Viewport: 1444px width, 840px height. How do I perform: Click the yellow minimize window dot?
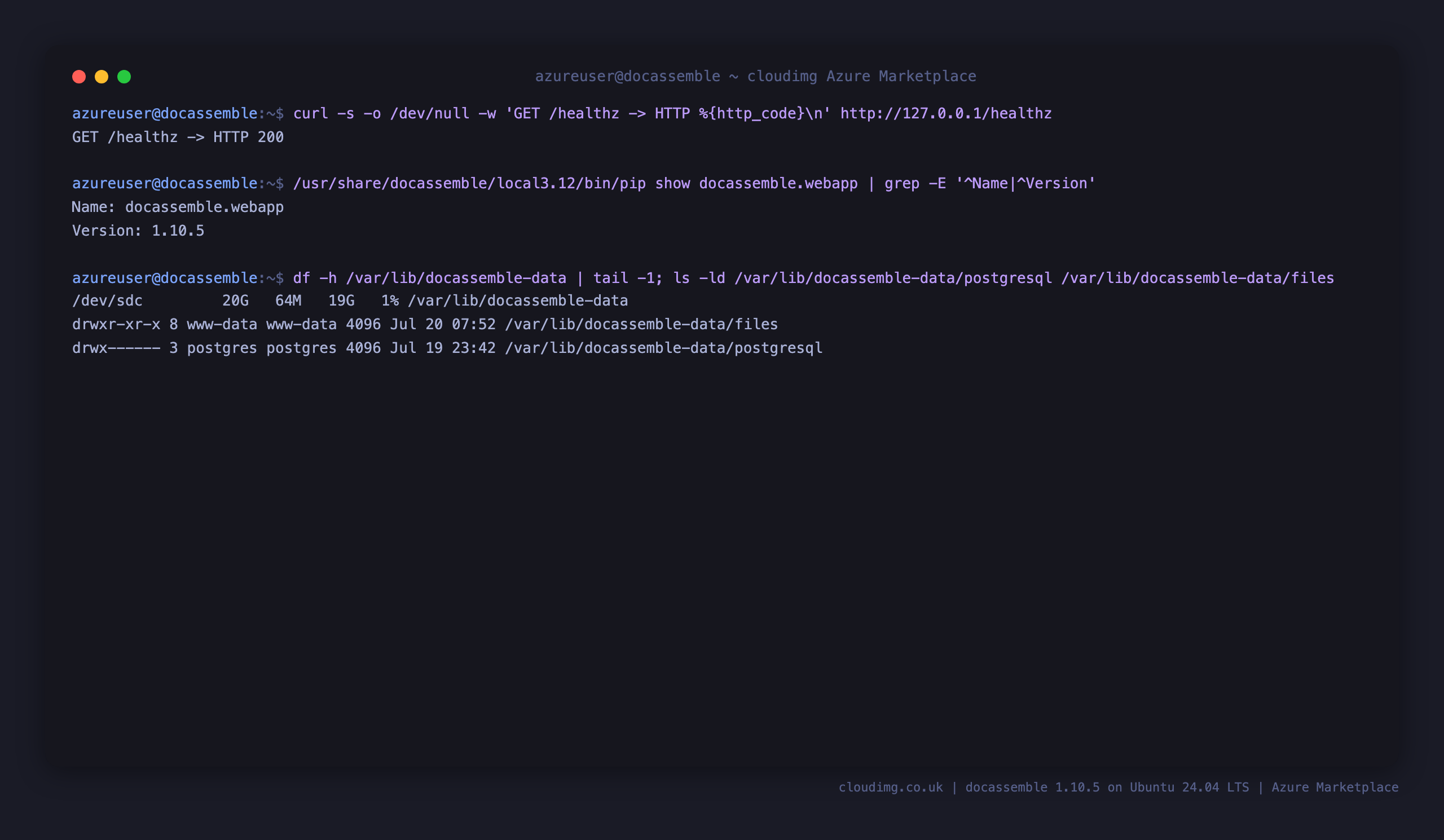(102, 77)
